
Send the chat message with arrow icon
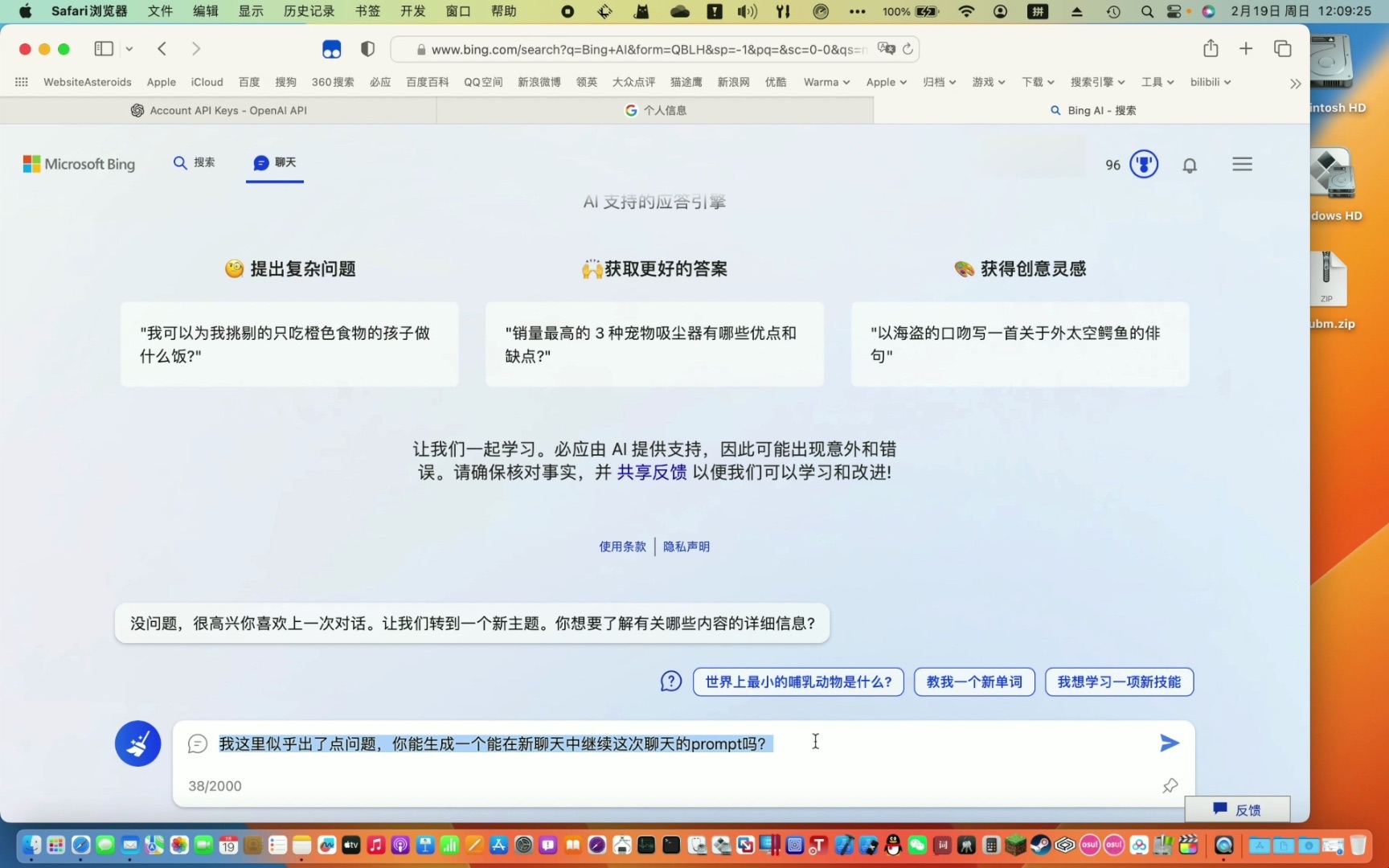click(1170, 743)
